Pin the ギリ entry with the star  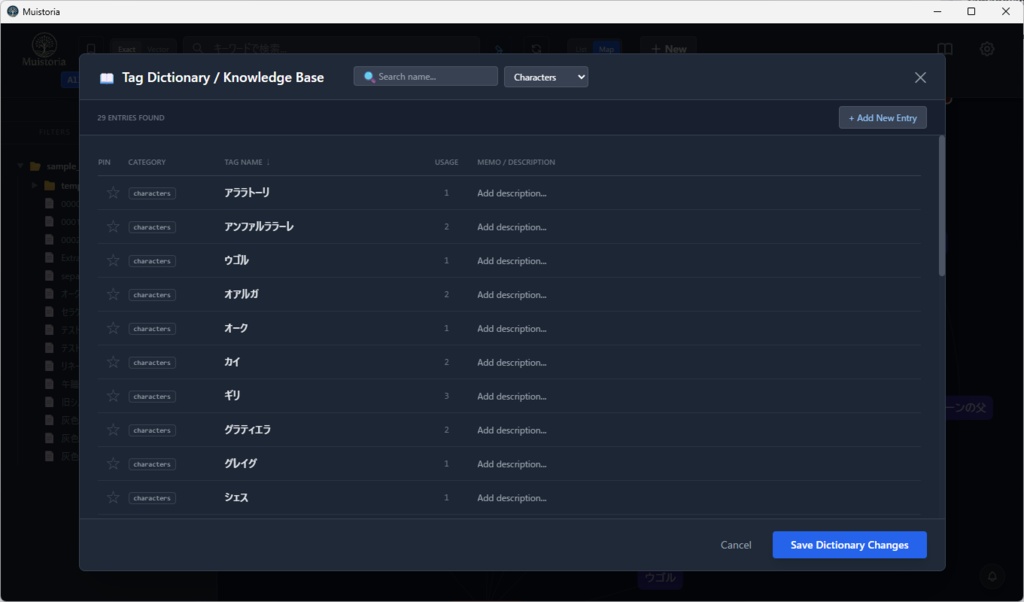pos(113,396)
